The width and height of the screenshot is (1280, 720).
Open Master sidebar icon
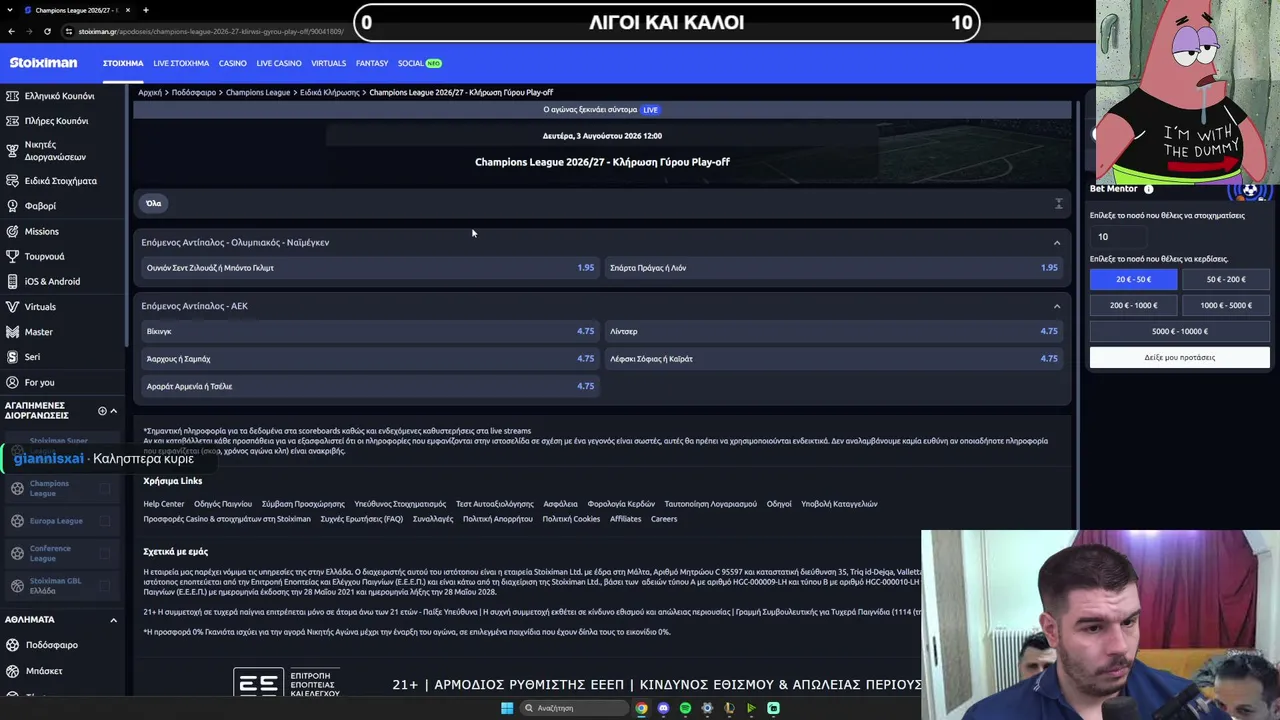tap(13, 332)
